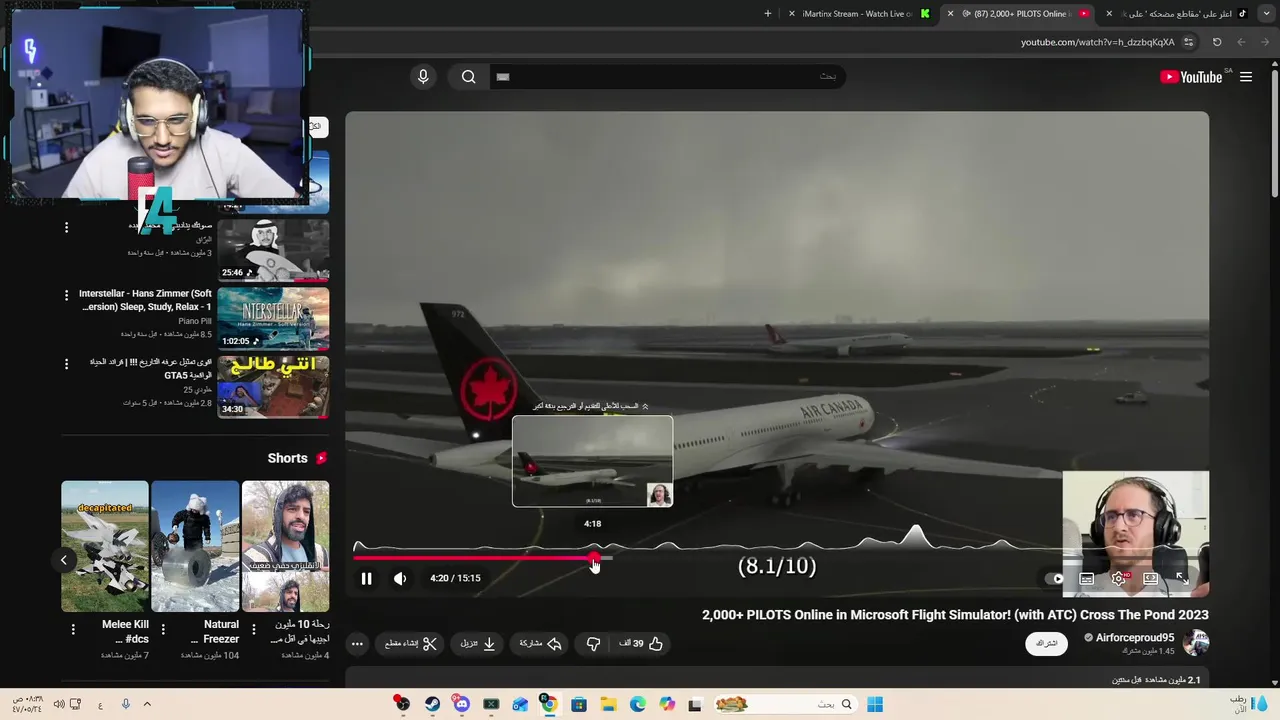Close the iMartinx Stream tab
The image size is (1280, 720).
point(792,14)
